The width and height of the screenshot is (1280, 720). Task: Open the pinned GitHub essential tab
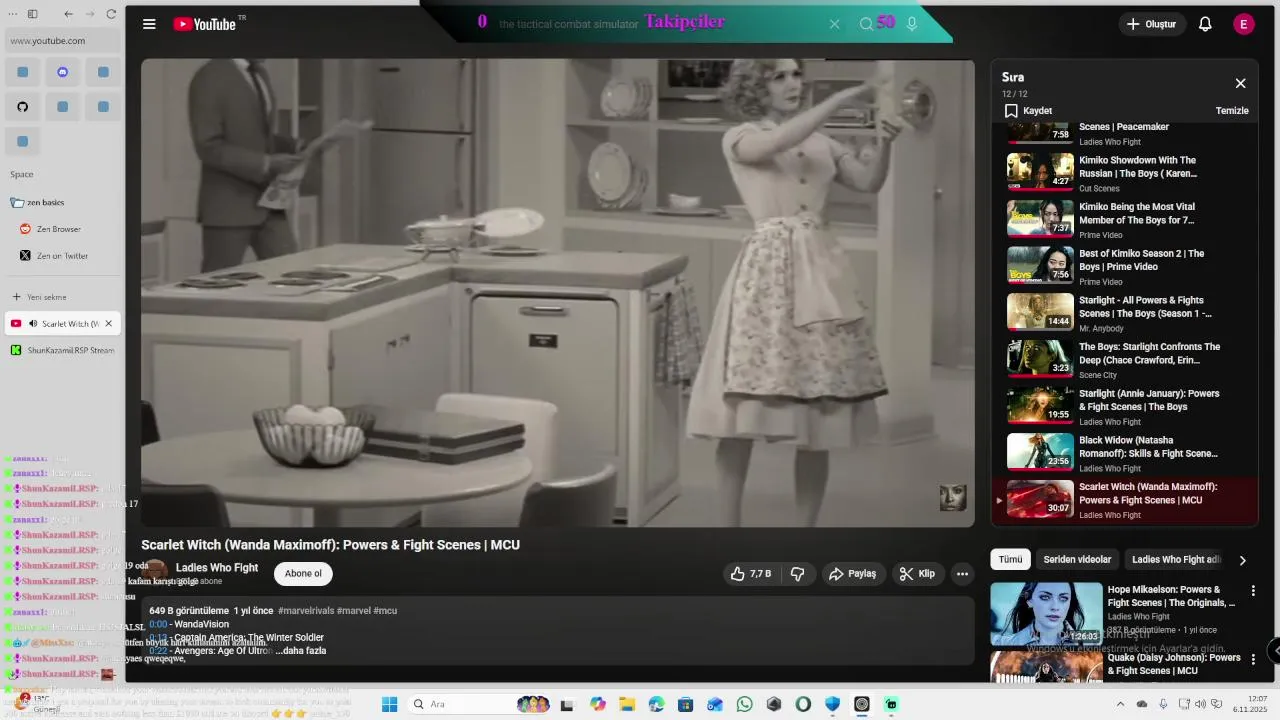23,107
